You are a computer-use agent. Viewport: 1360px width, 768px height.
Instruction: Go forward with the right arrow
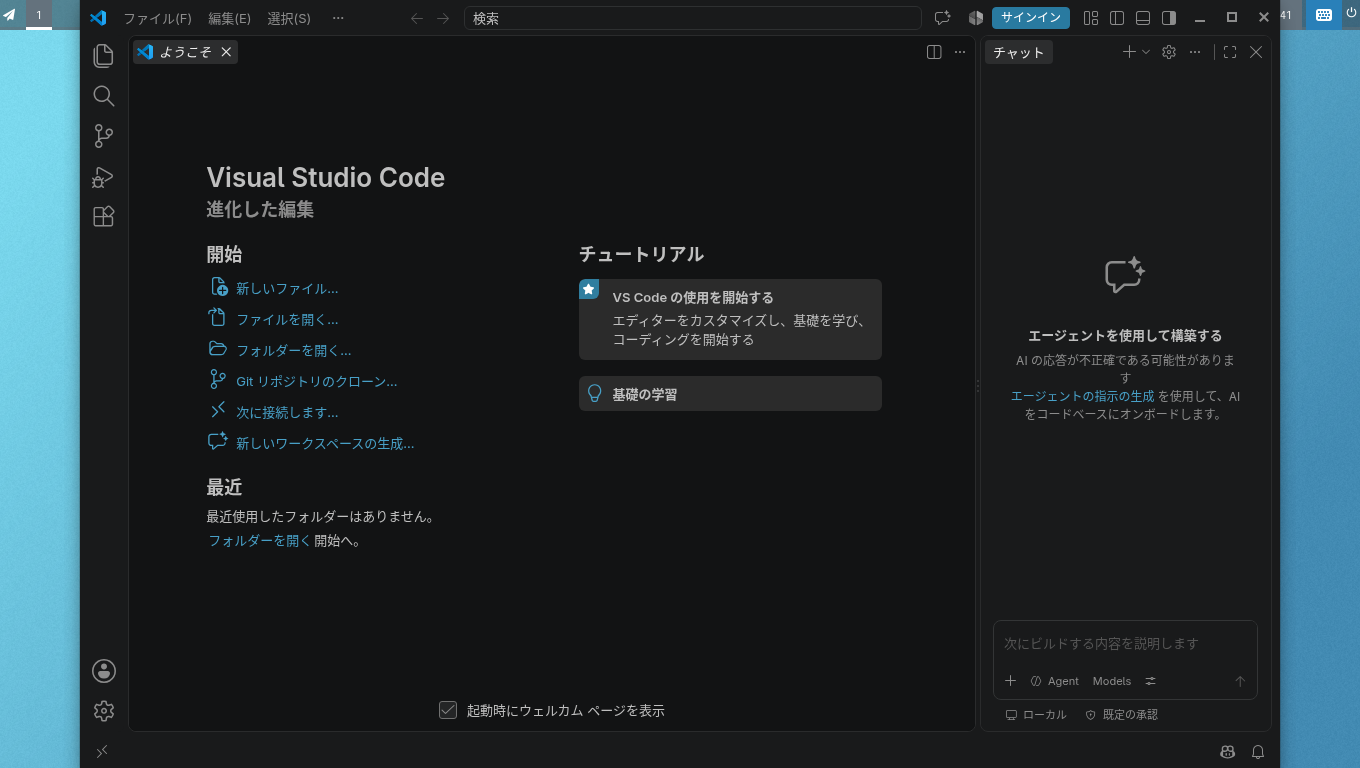point(443,18)
